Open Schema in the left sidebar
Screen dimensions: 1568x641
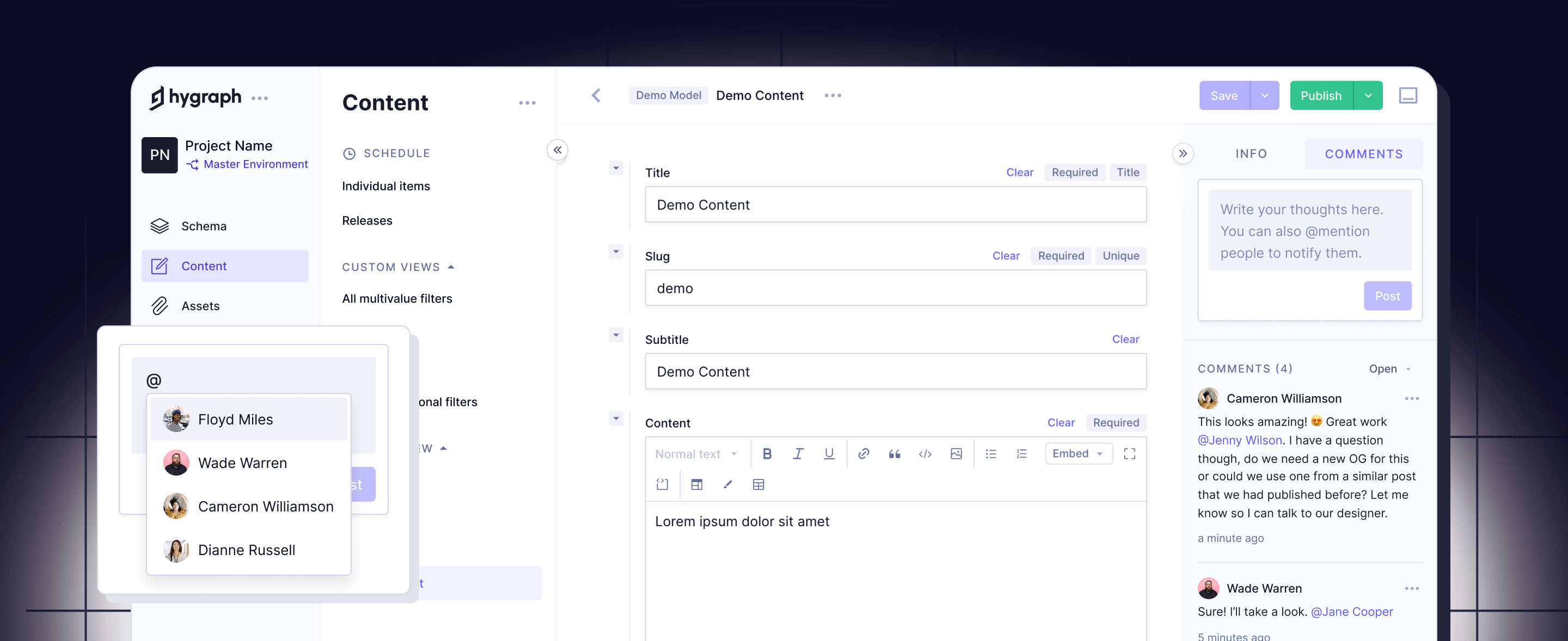point(203,226)
